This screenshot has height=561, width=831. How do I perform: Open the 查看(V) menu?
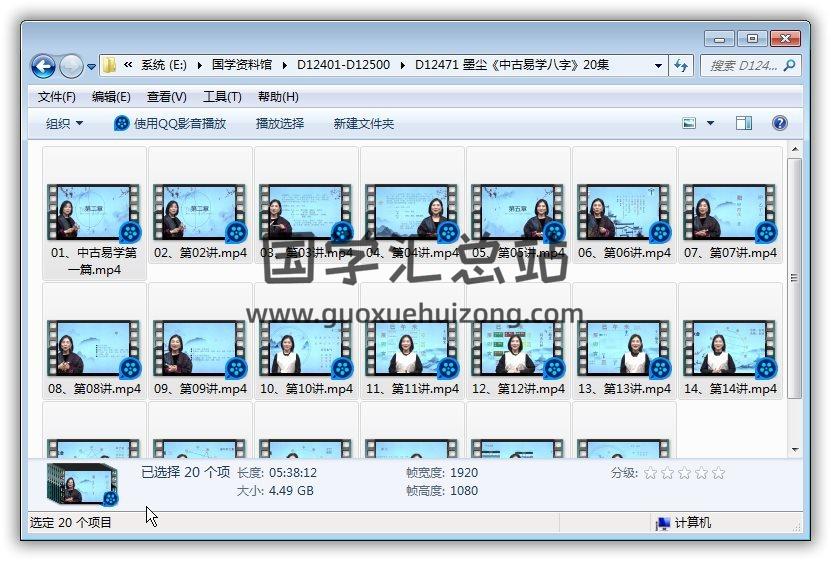pyautogui.click(x=166, y=97)
